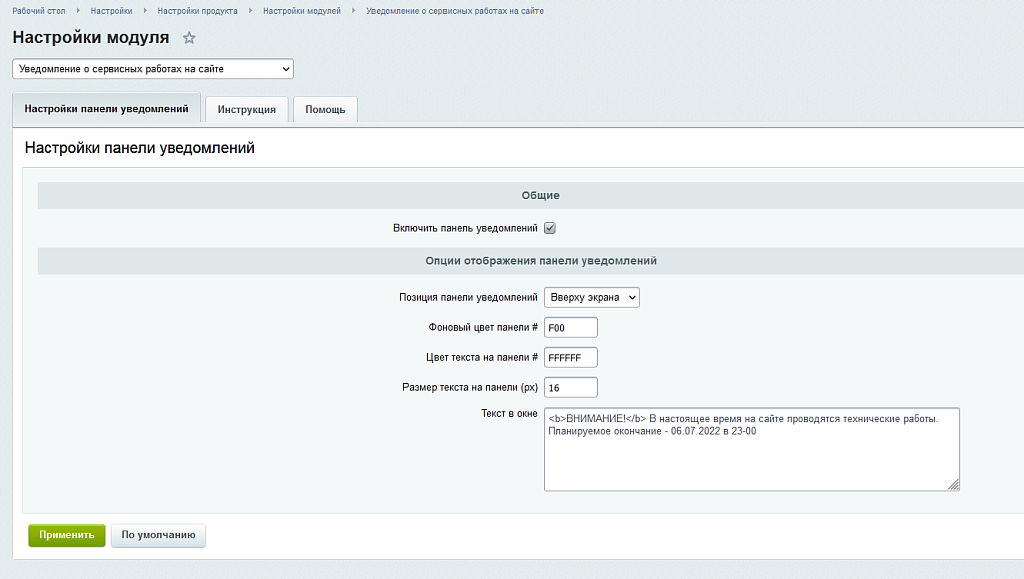1024x579 pixels.
Task: Switch to the Инструкция tab
Action: [246, 109]
